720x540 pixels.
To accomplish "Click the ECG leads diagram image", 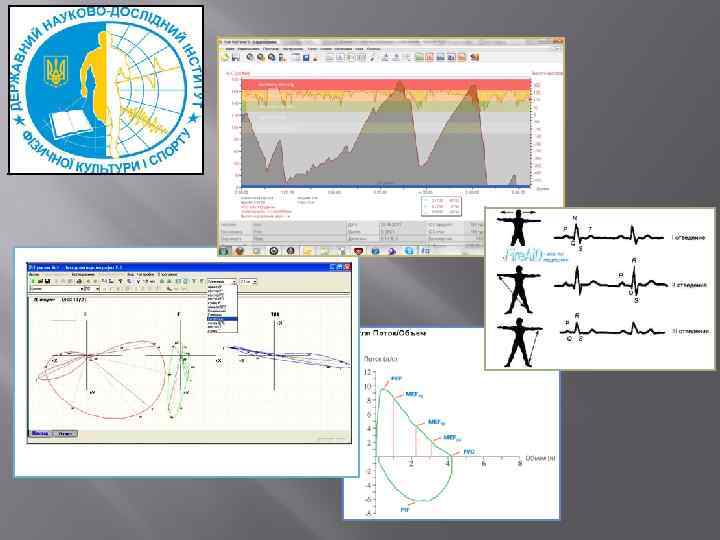I will point(600,288).
